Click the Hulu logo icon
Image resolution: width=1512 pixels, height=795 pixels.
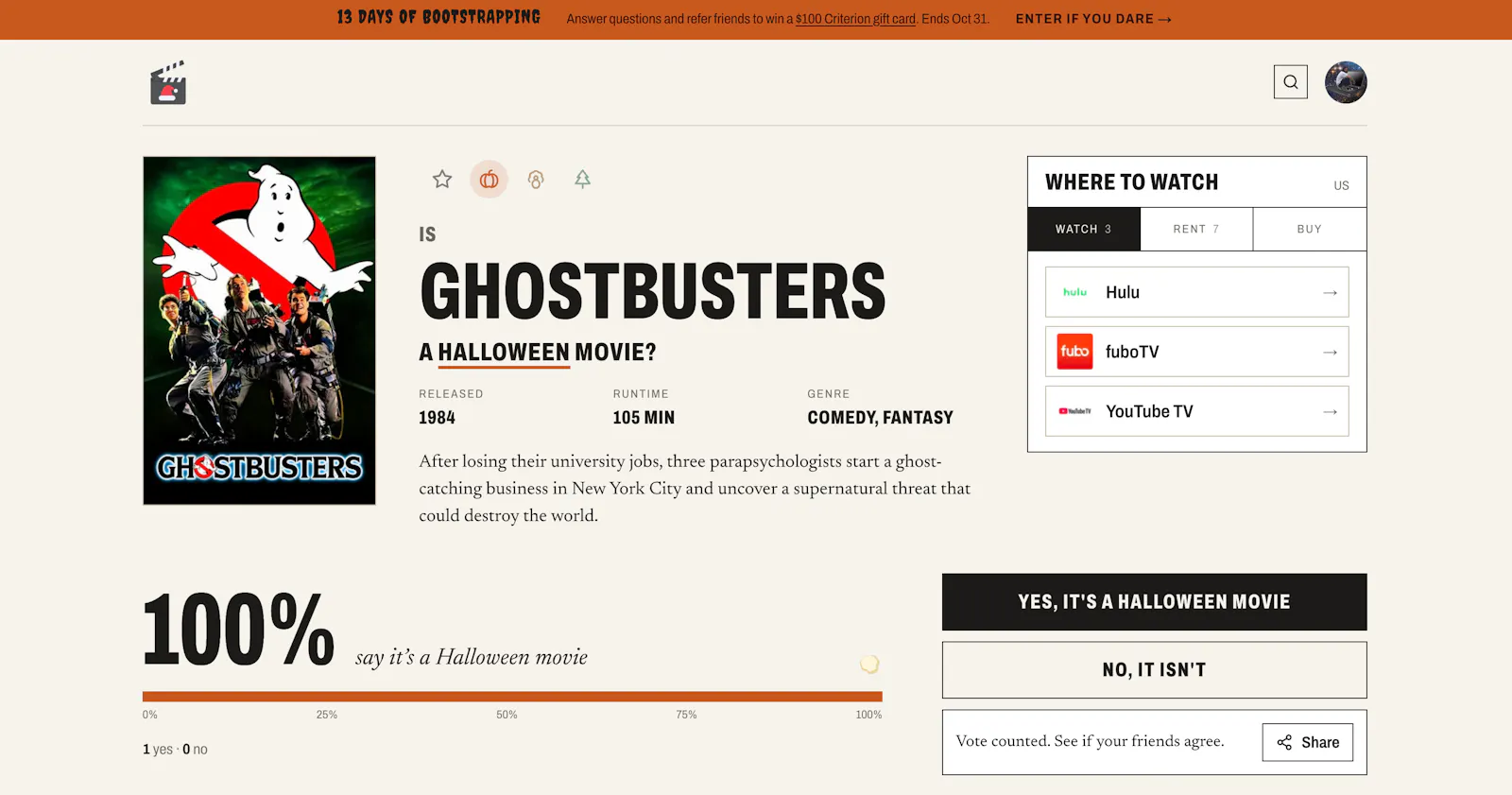(1075, 292)
